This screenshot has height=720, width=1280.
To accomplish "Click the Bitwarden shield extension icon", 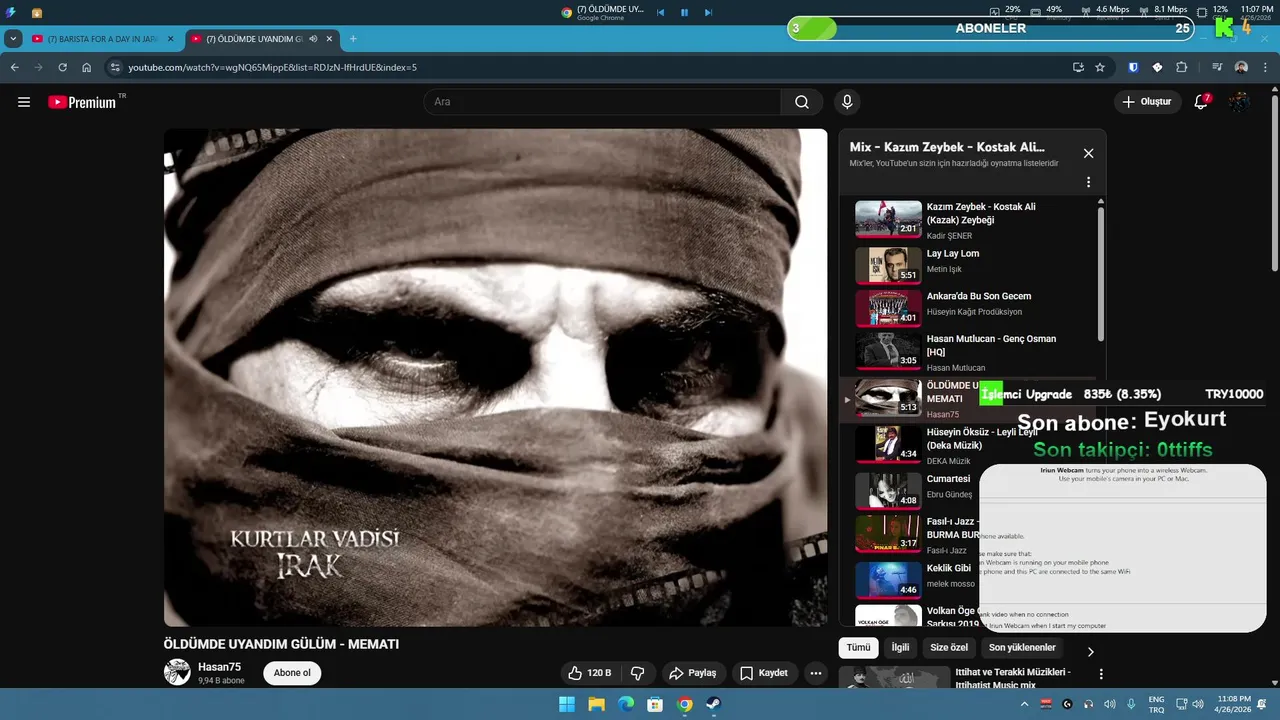I will pyautogui.click(x=1133, y=67).
